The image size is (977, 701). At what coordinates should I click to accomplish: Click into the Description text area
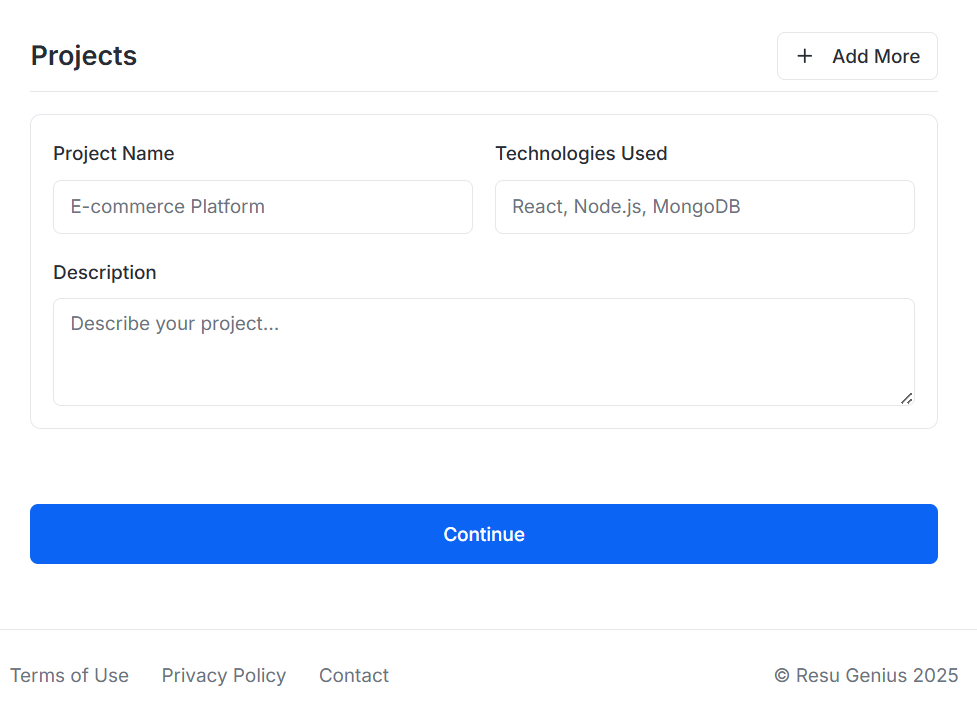click(484, 352)
